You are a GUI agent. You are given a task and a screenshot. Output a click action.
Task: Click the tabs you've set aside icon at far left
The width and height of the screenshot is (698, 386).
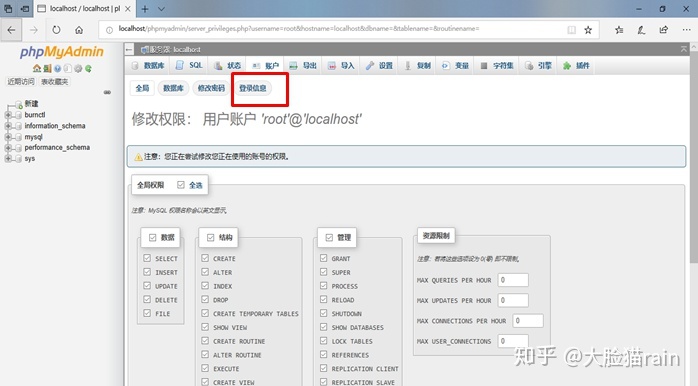click(x=8, y=9)
